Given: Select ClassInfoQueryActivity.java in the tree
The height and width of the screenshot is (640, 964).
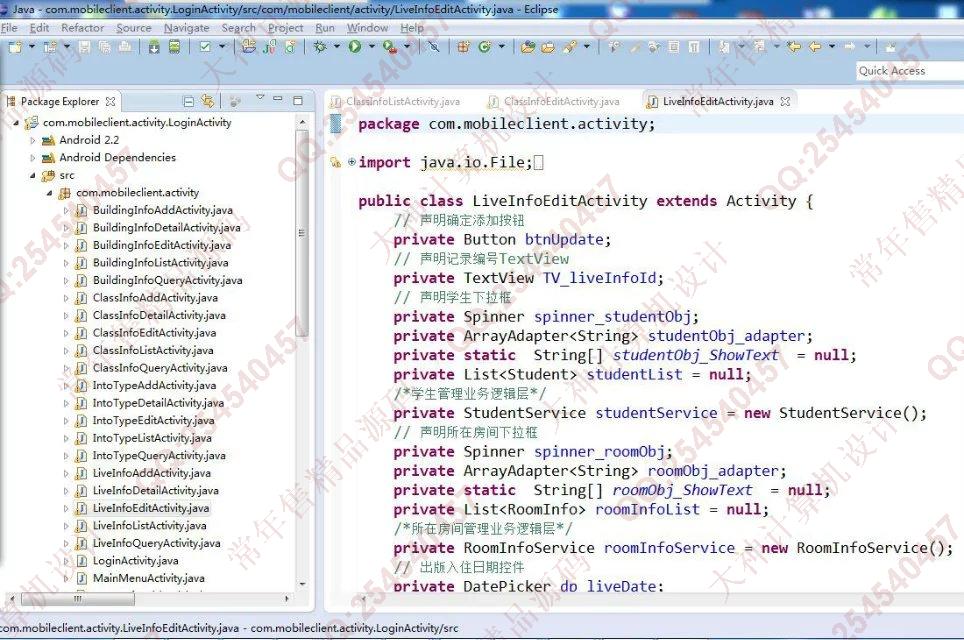Looking at the screenshot, I should click(160, 368).
